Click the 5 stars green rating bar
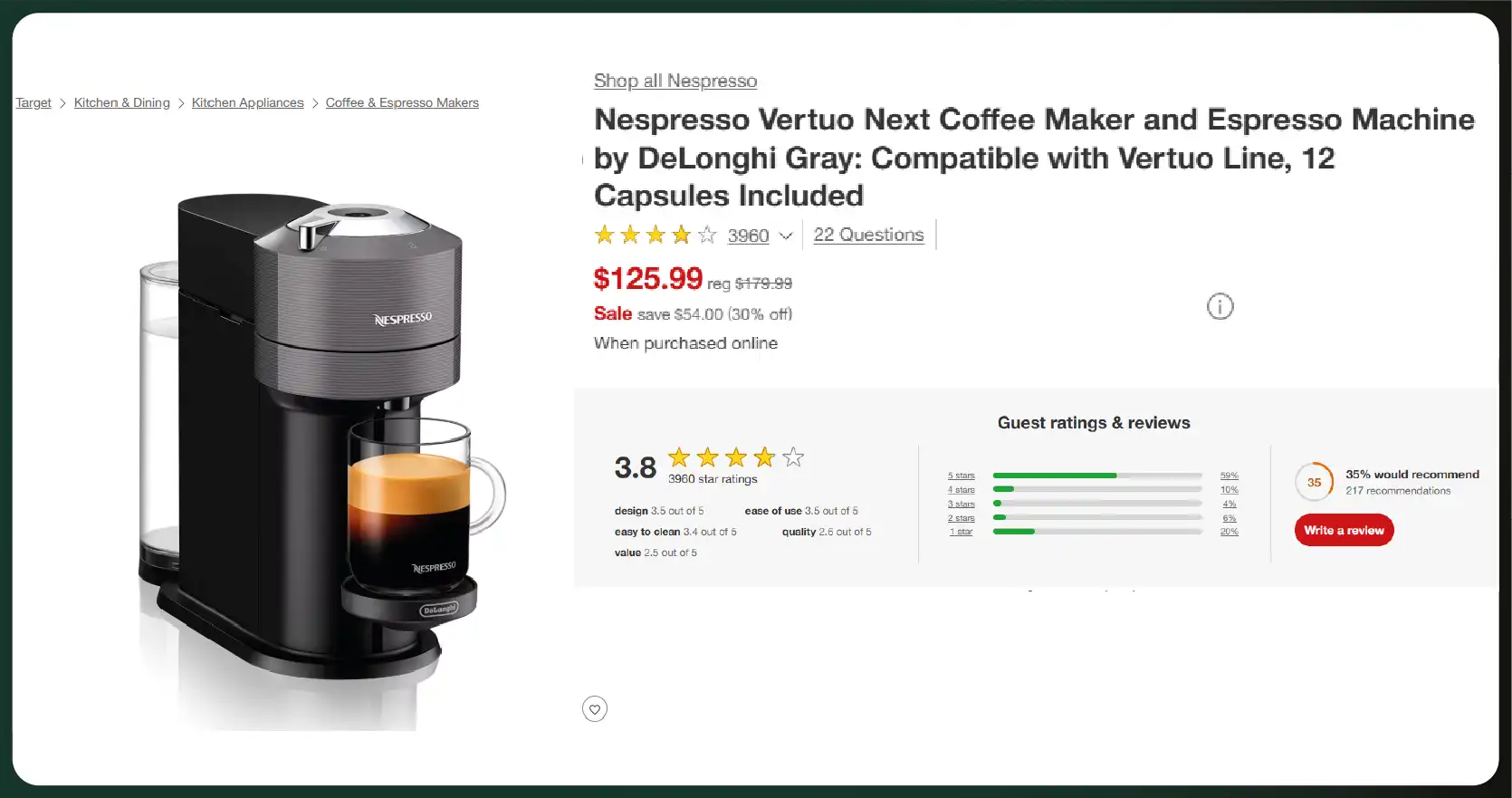The width and height of the screenshot is (1512, 798). coord(1097,476)
